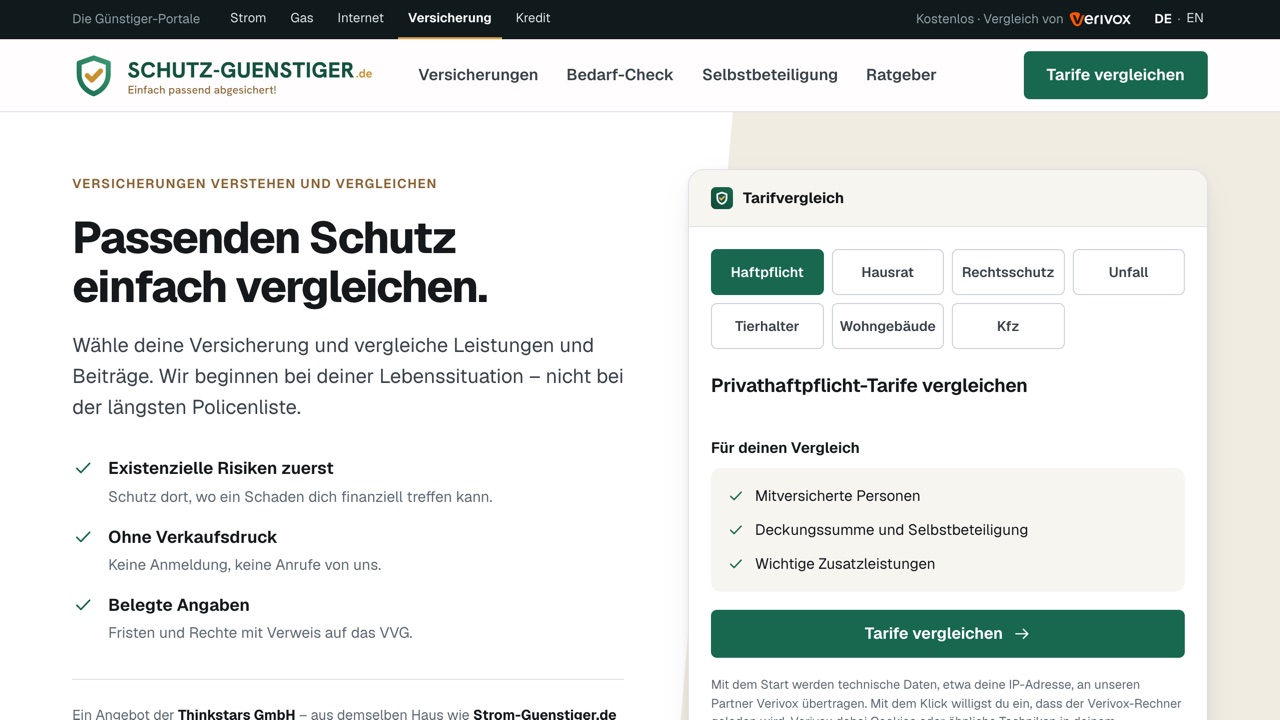Open the Ratgeber menu item
The width and height of the screenshot is (1280, 720).
(x=901, y=75)
